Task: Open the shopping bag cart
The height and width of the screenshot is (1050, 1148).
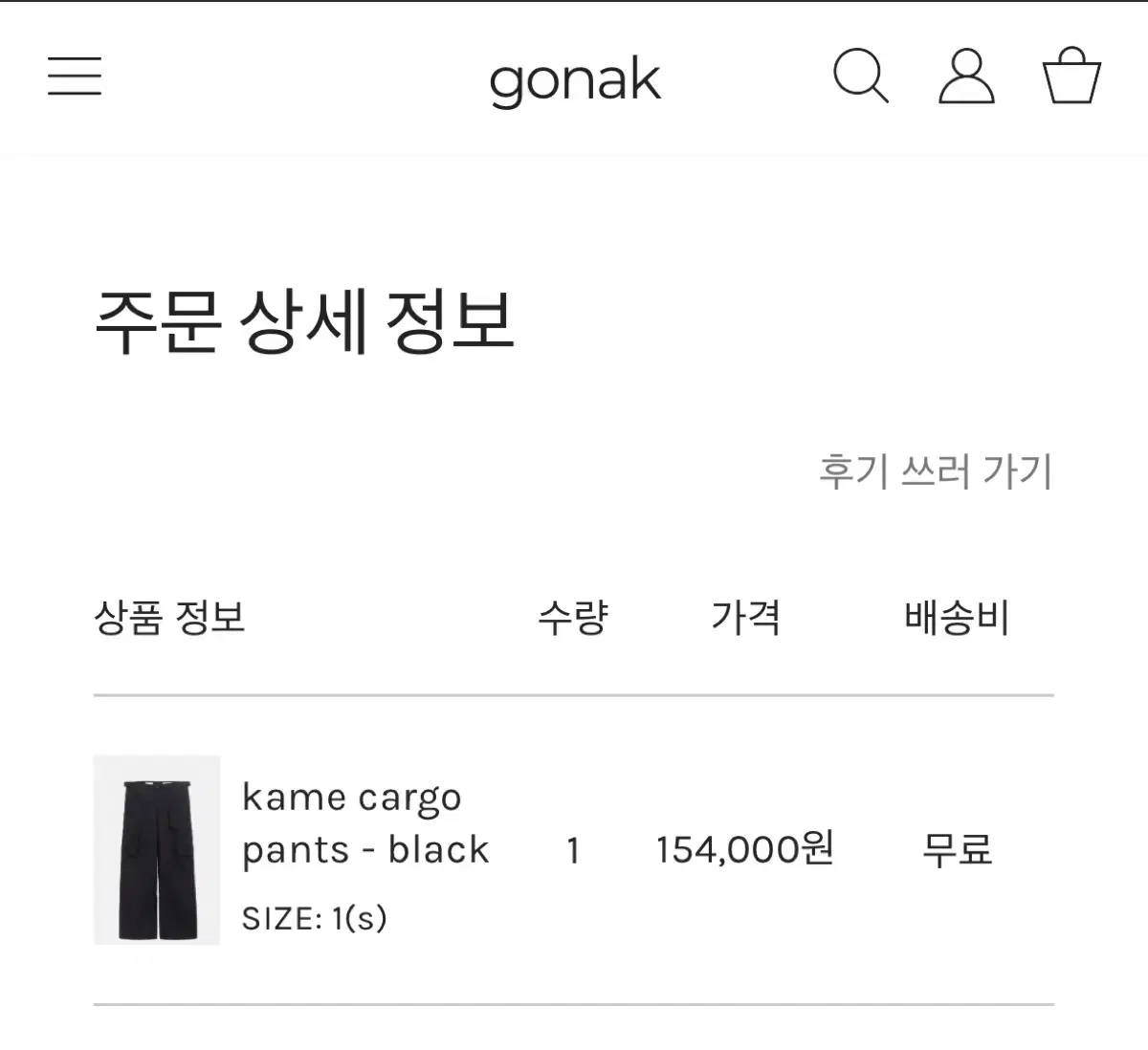Action: click(1071, 76)
